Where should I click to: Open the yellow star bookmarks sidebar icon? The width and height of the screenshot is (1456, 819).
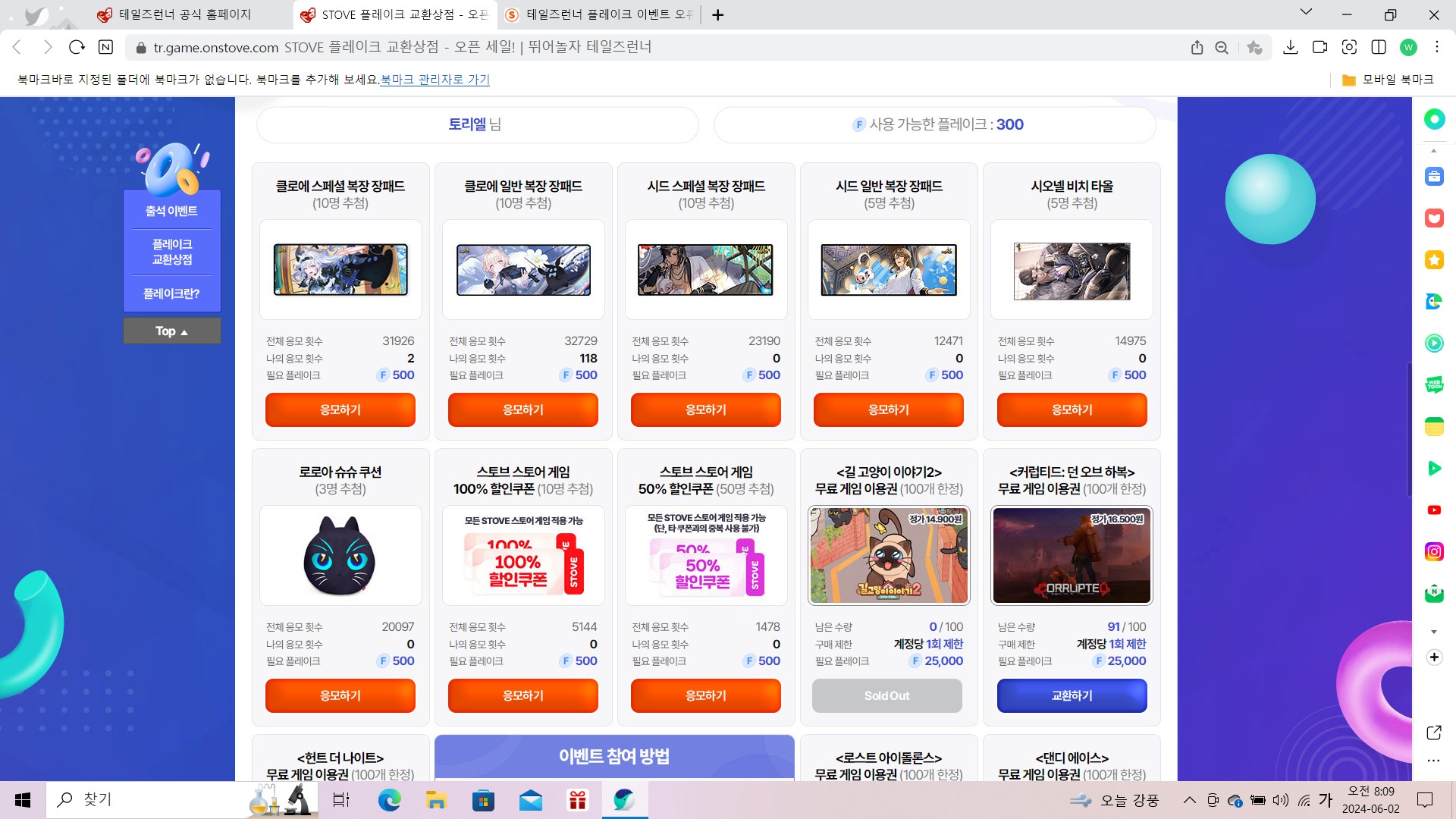1434,260
